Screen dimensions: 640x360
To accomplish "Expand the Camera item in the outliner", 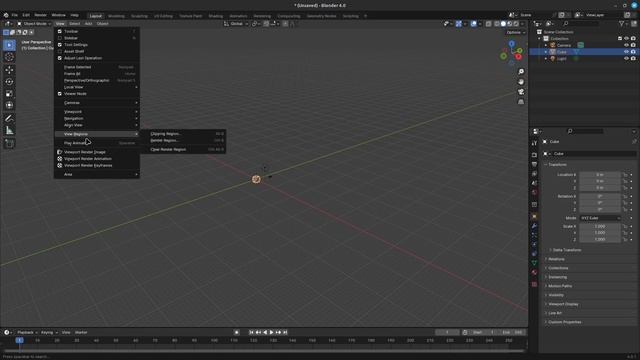I will coord(546,45).
